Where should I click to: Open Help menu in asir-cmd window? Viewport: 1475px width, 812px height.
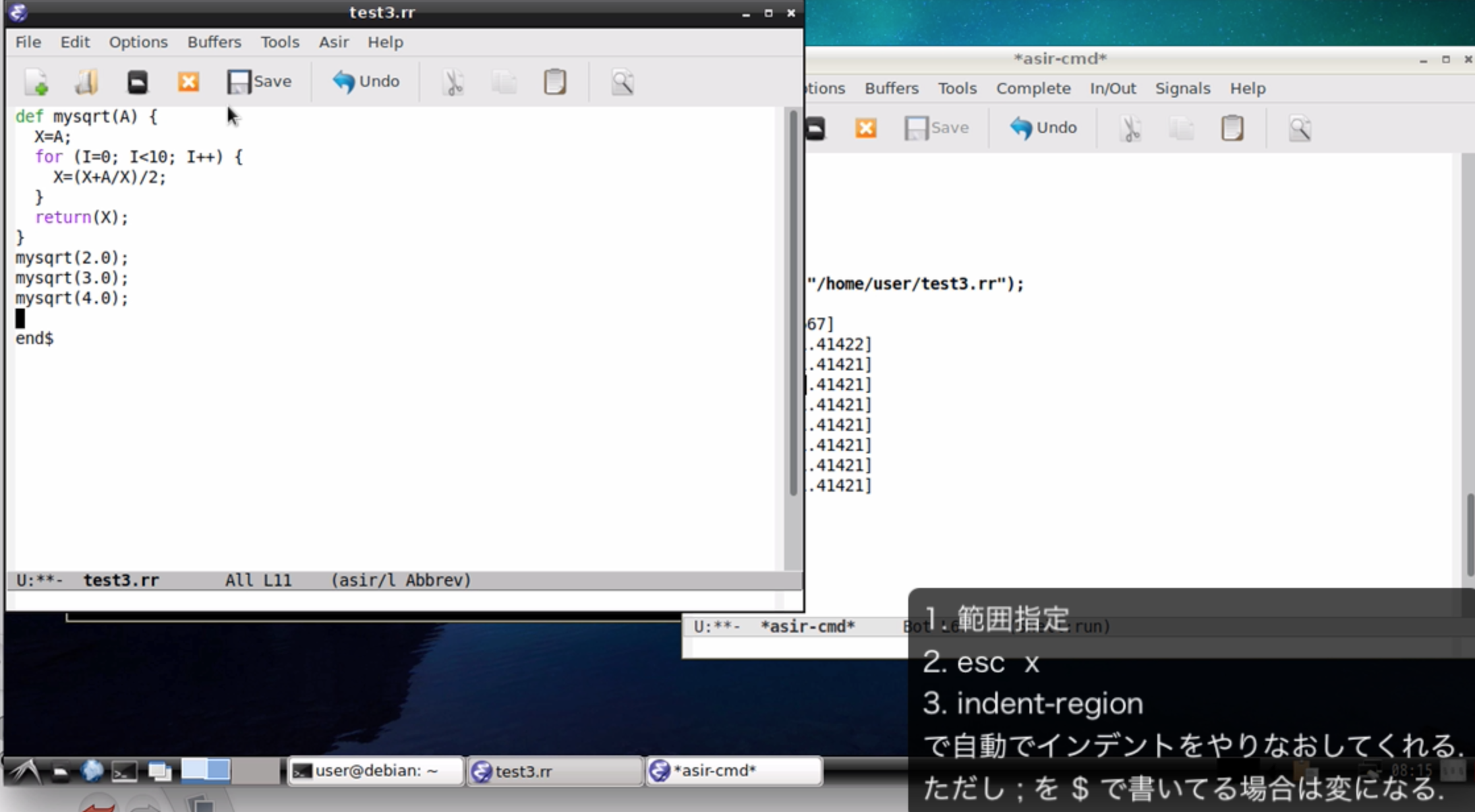[x=1247, y=88]
